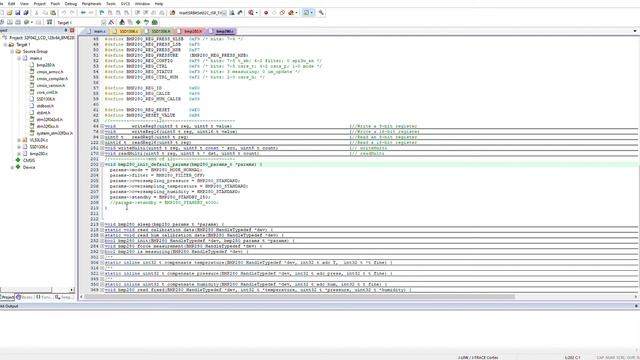Switch to the Books bottom panel tab
The height and width of the screenshot is (360, 640).
click(24, 297)
